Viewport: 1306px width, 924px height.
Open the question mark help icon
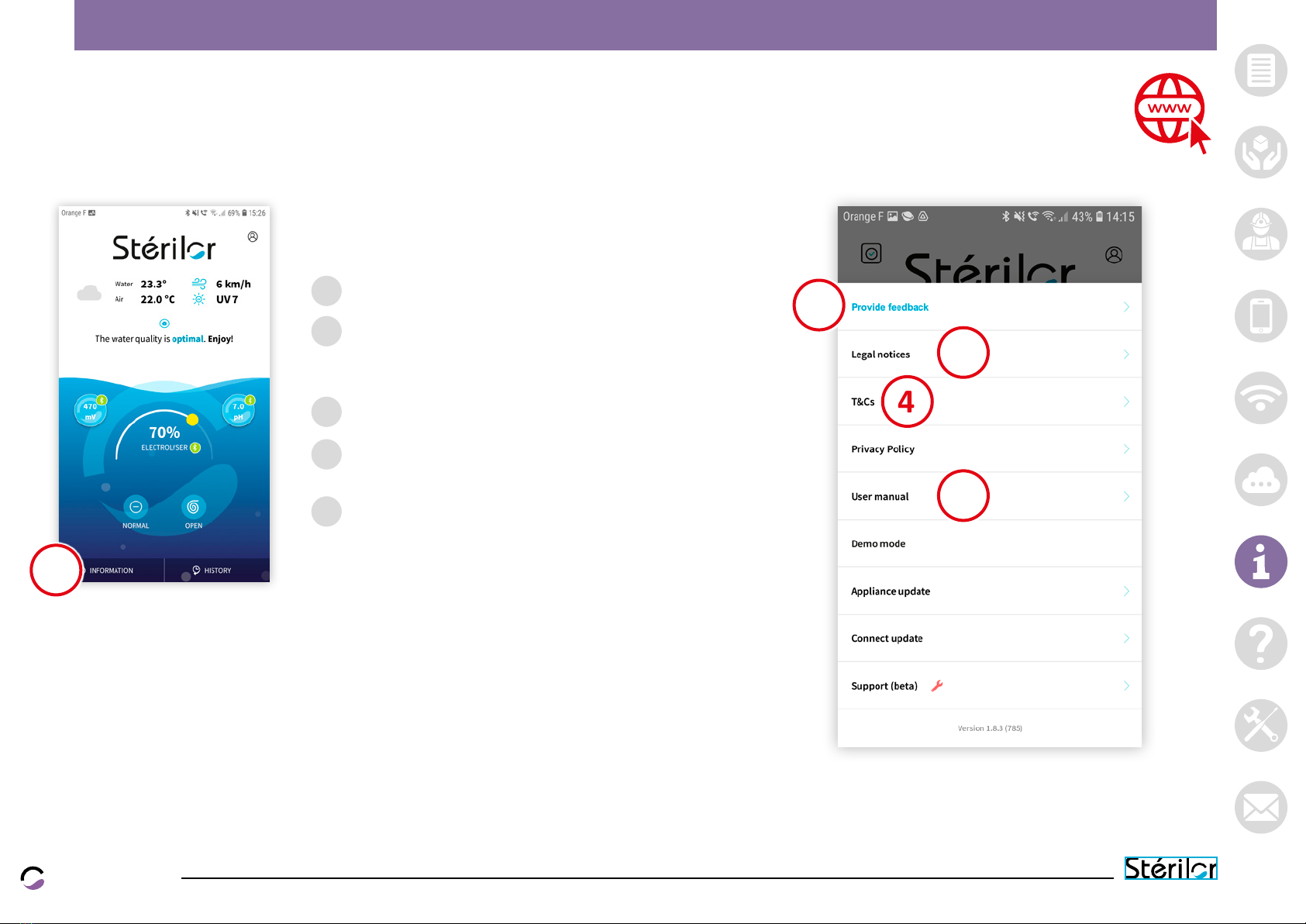coord(1260,643)
